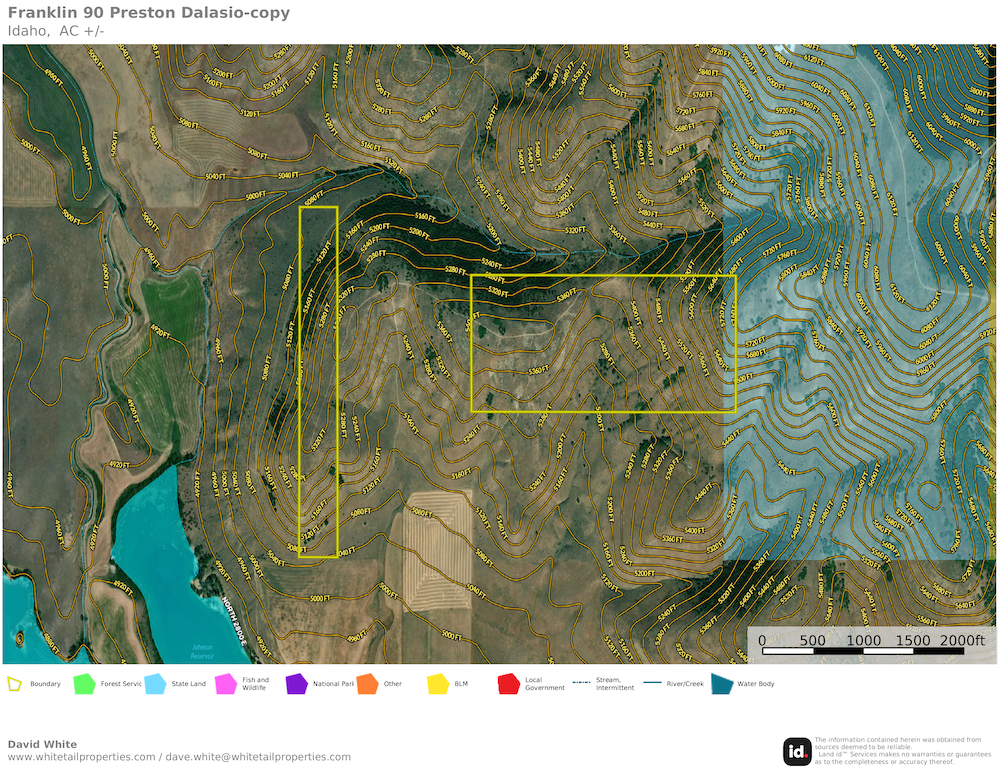The height and width of the screenshot is (770, 1000).
Task: Click the Idaho, AC +/- subtitle text
Action: pos(56,31)
